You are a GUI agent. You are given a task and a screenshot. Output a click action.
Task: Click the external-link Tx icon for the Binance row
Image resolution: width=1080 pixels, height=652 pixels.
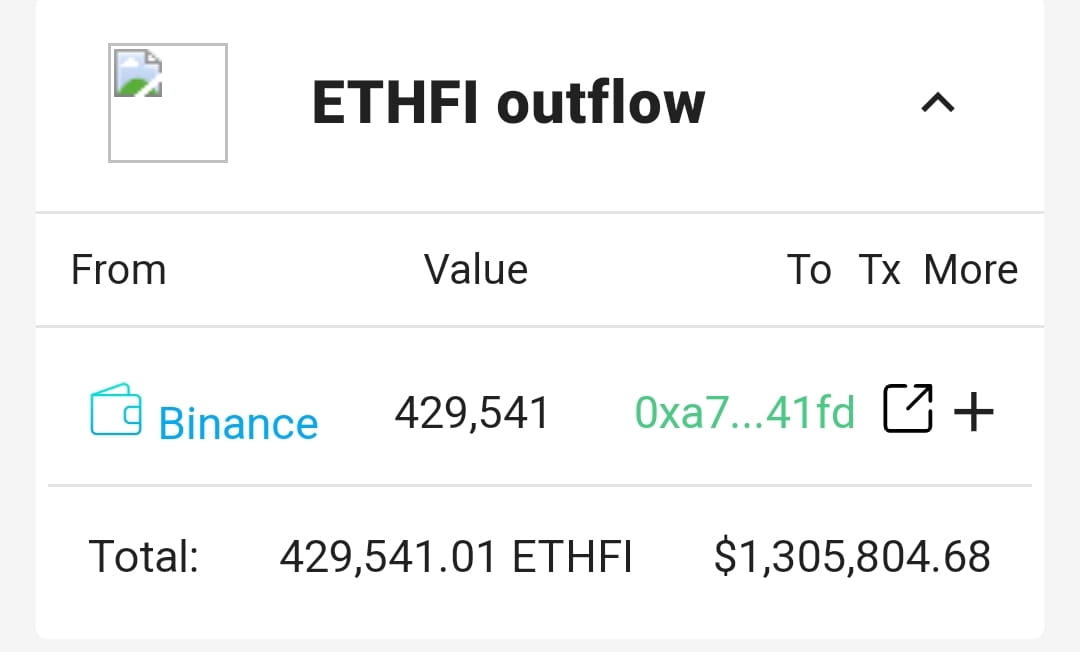908,408
